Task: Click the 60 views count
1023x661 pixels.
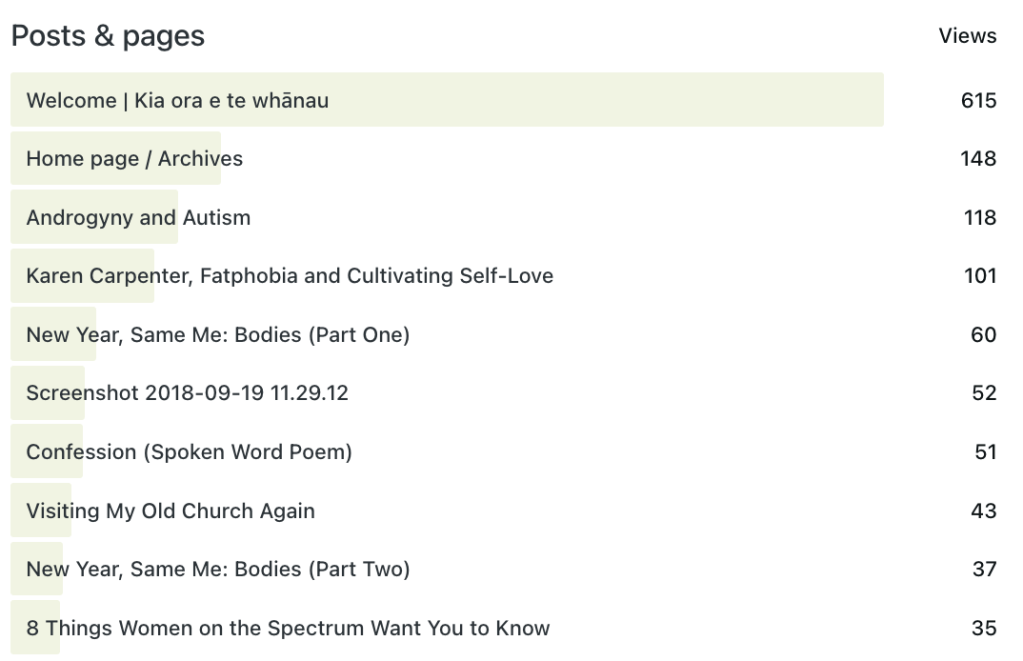Action: (983, 335)
